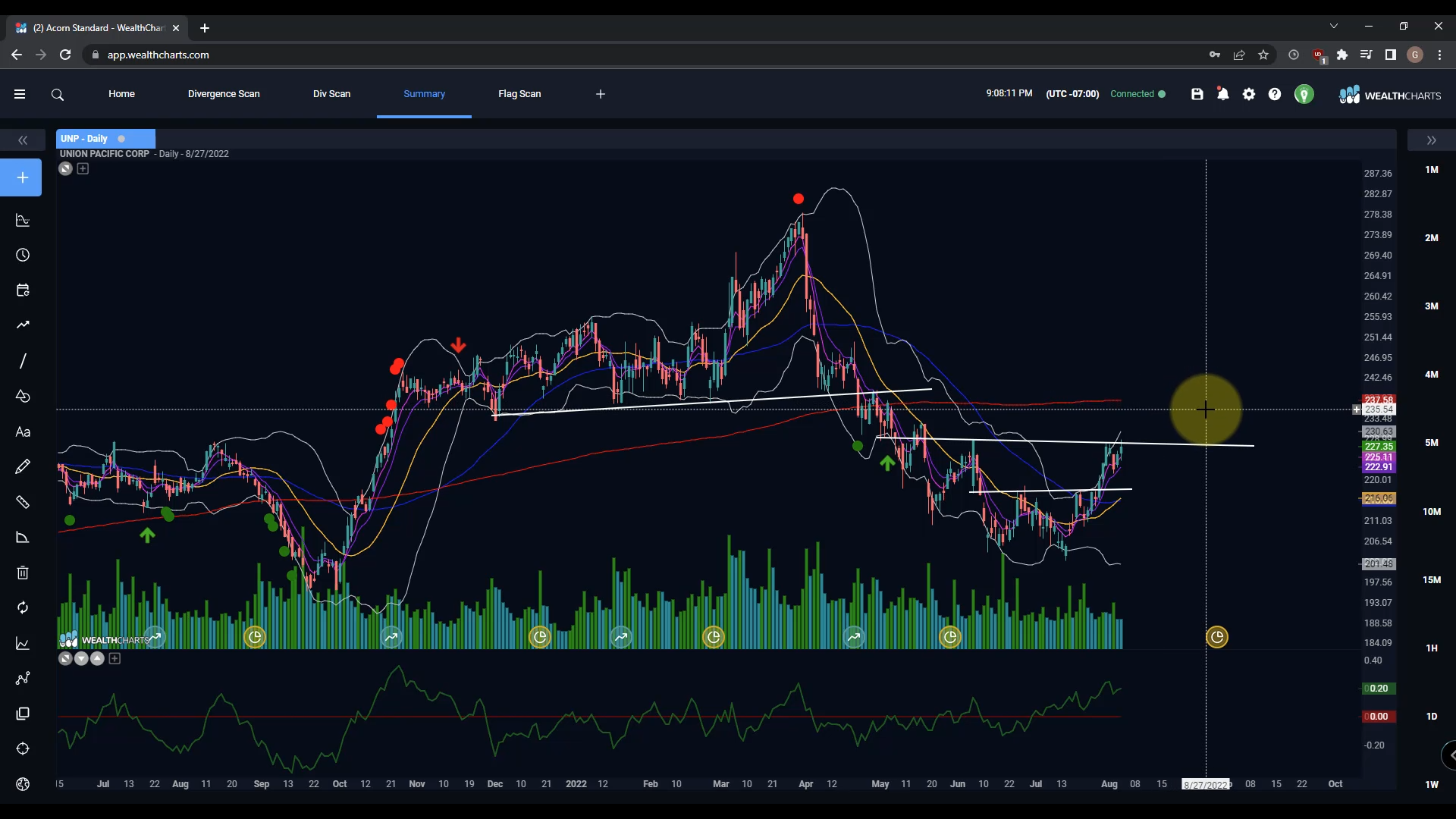Select the Aa text annotation tool

tap(23, 432)
